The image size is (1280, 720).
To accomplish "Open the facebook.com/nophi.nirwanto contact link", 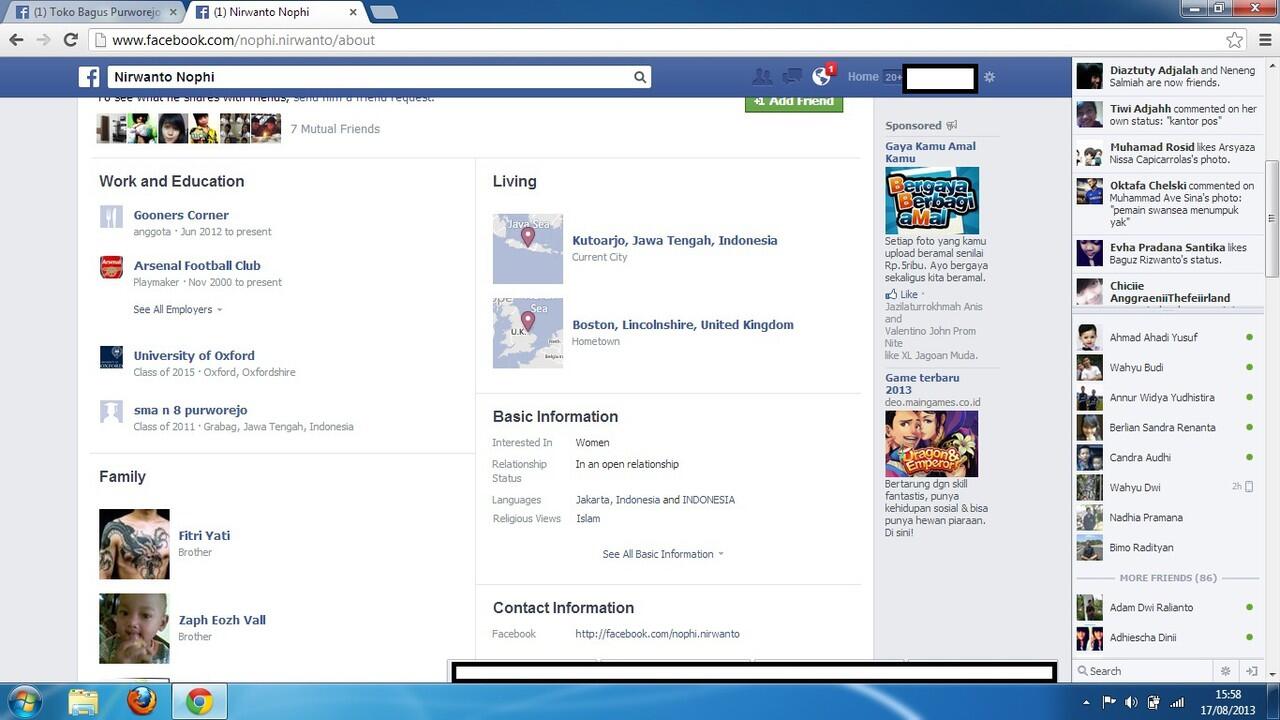I will 657,634.
